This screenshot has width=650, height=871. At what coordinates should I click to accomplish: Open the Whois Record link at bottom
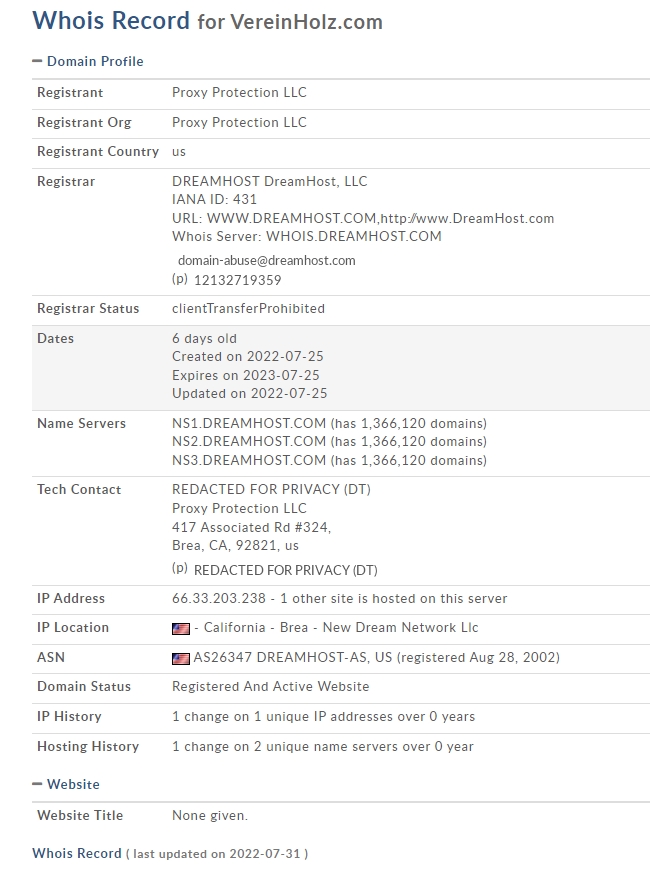(77, 853)
